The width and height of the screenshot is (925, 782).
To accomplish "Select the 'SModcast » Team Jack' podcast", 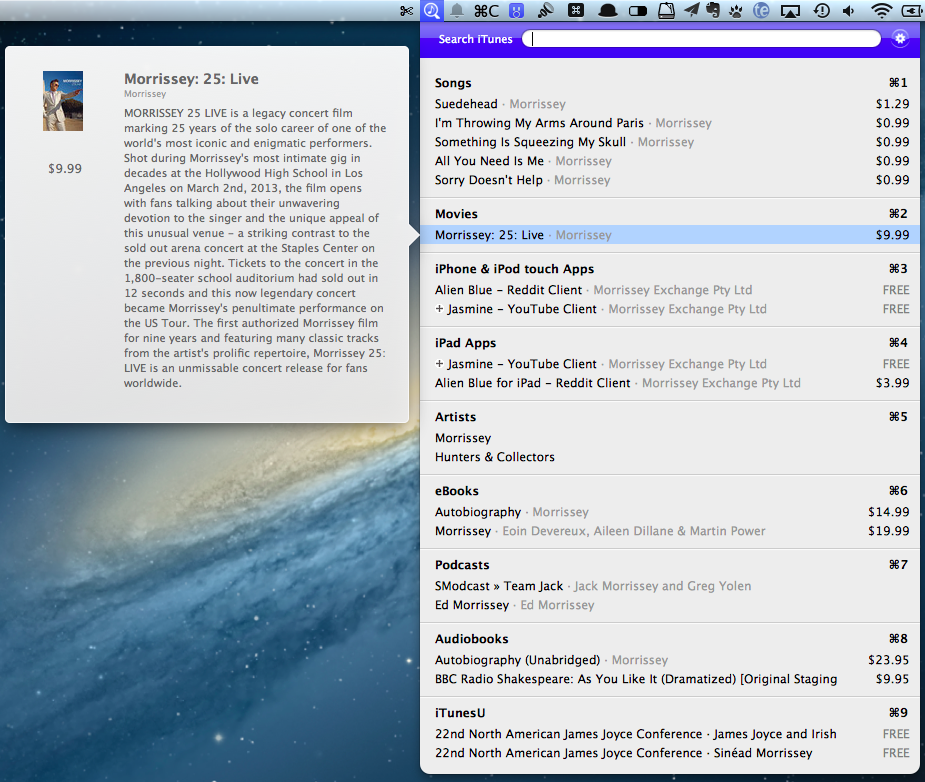I will tap(672, 586).
